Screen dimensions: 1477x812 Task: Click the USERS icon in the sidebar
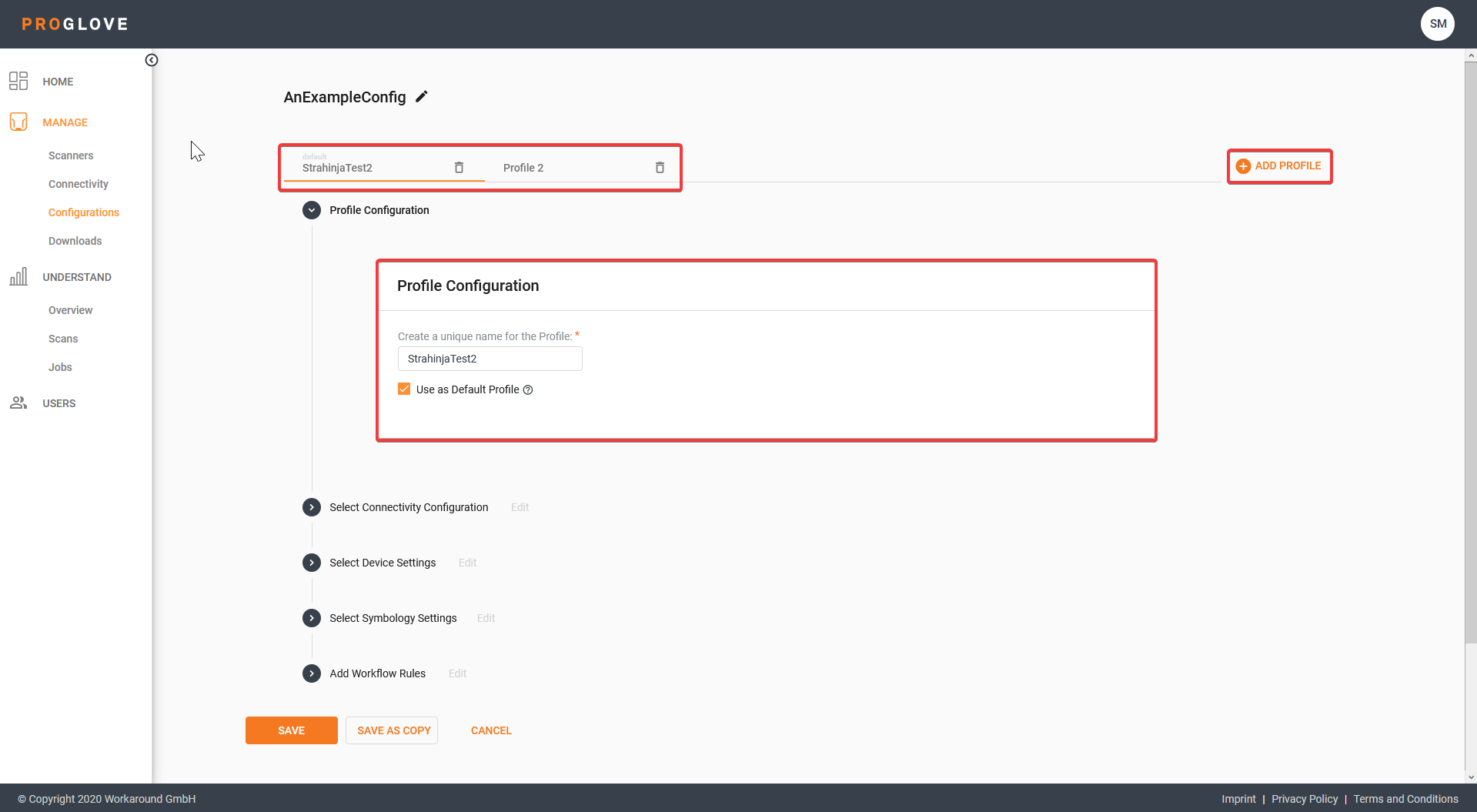click(x=18, y=403)
